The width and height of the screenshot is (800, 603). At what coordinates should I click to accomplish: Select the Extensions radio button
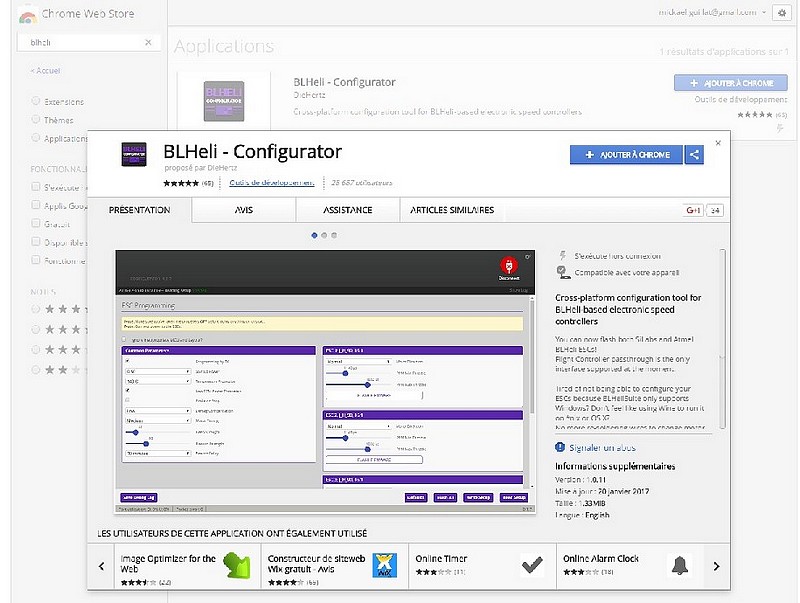tap(36, 101)
